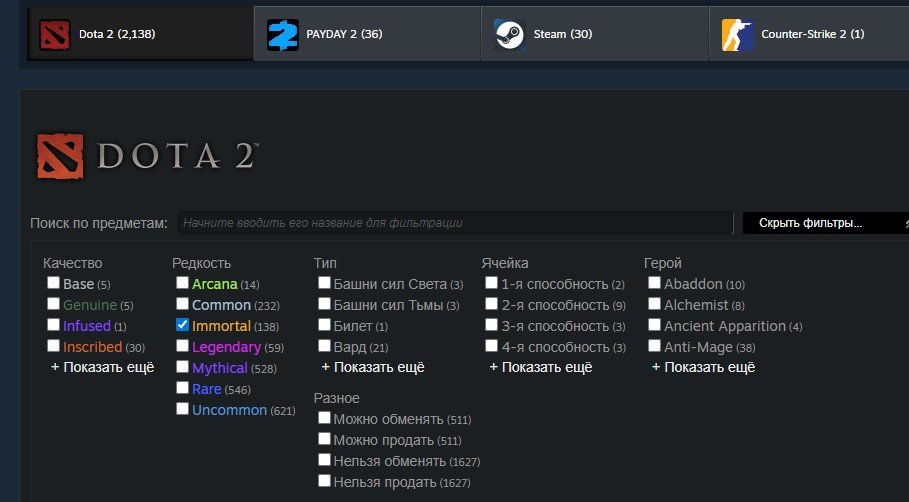
Task: Enable the Base quality checkbox
Action: coord(53,283)
